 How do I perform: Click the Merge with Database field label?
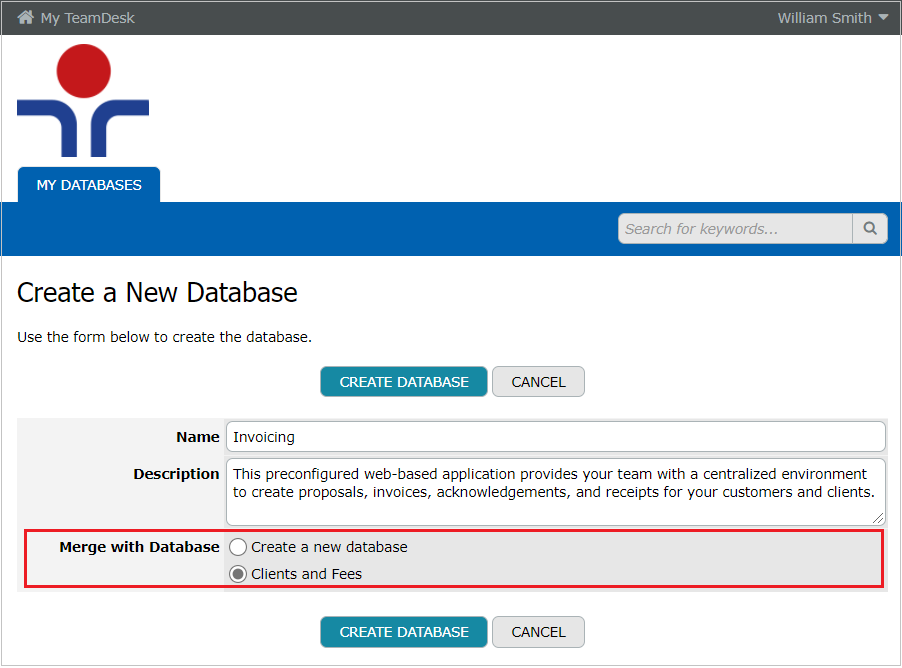coord(139,547)
